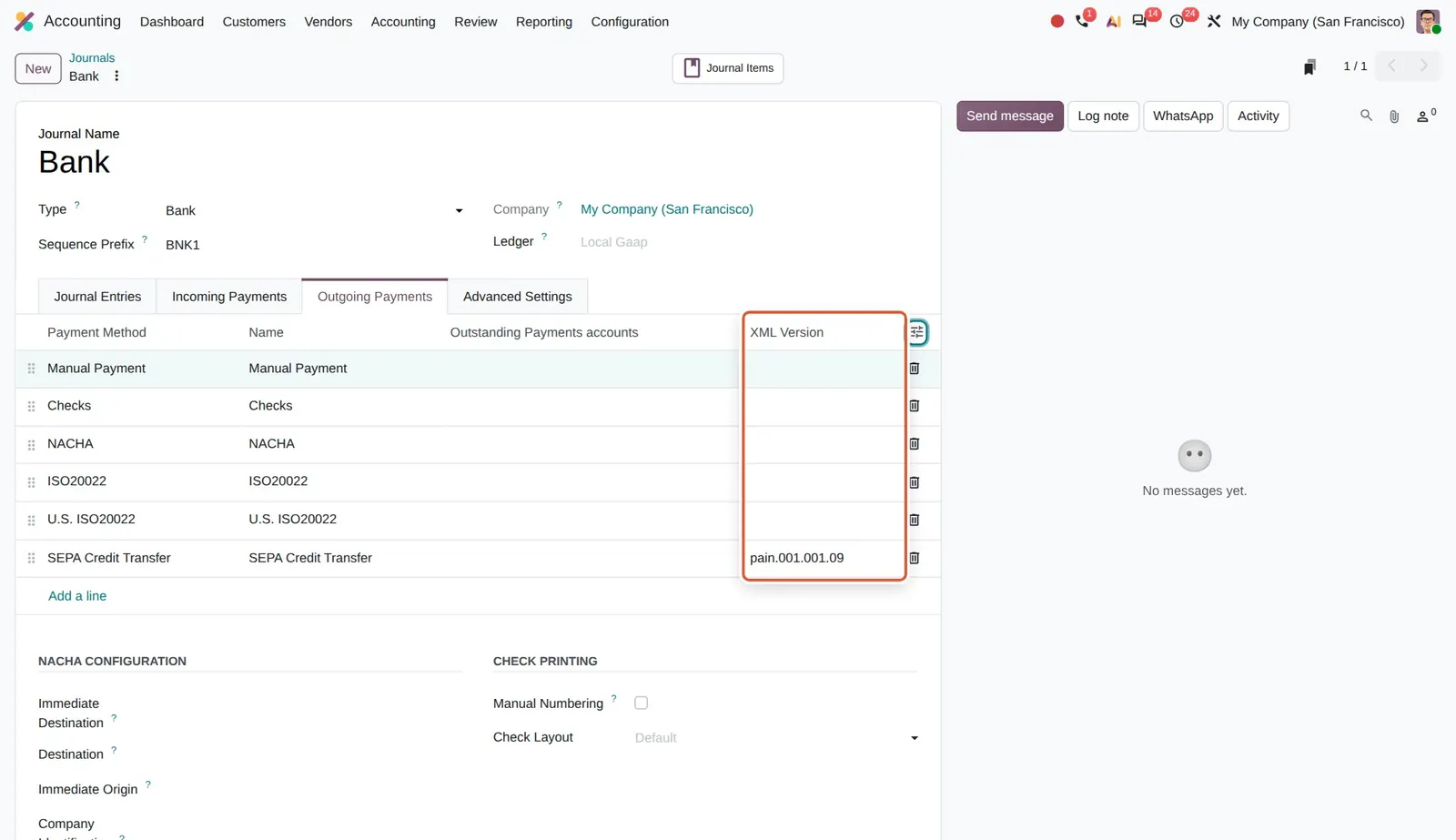The height and width of the screenshot is (840, 1456).
Task: Open the activities clock icon
Action: 1177,21
